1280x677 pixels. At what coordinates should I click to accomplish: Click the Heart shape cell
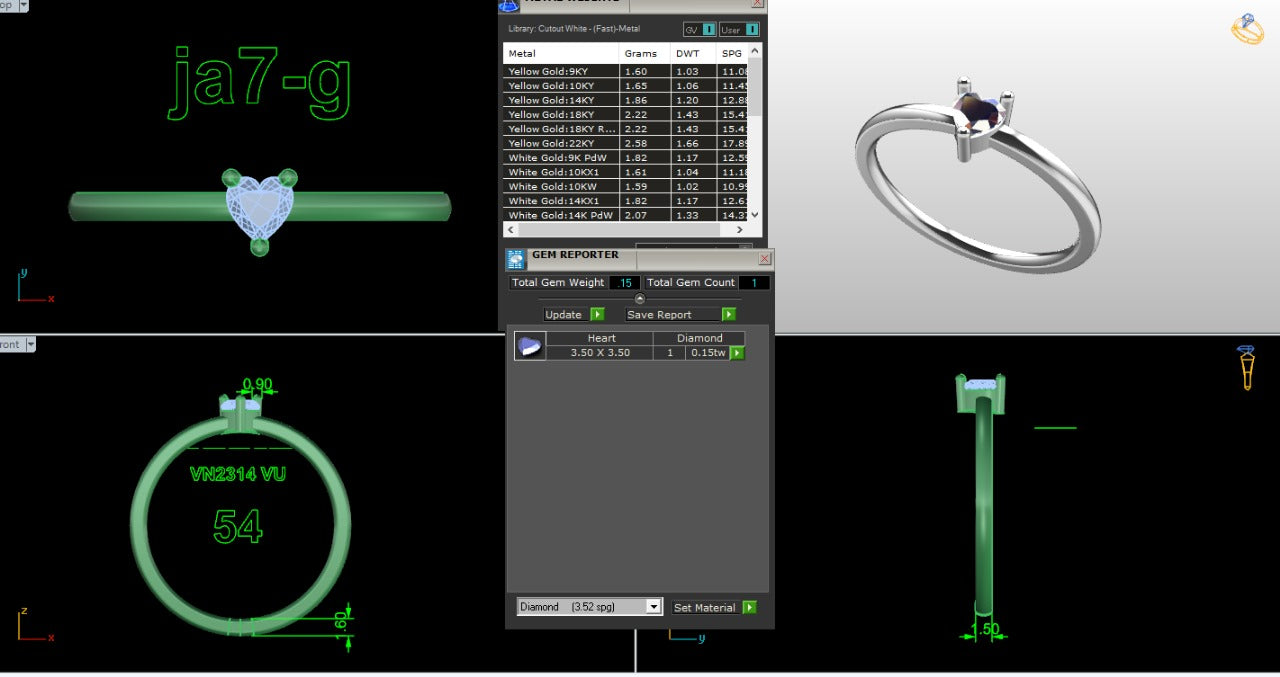600,338
